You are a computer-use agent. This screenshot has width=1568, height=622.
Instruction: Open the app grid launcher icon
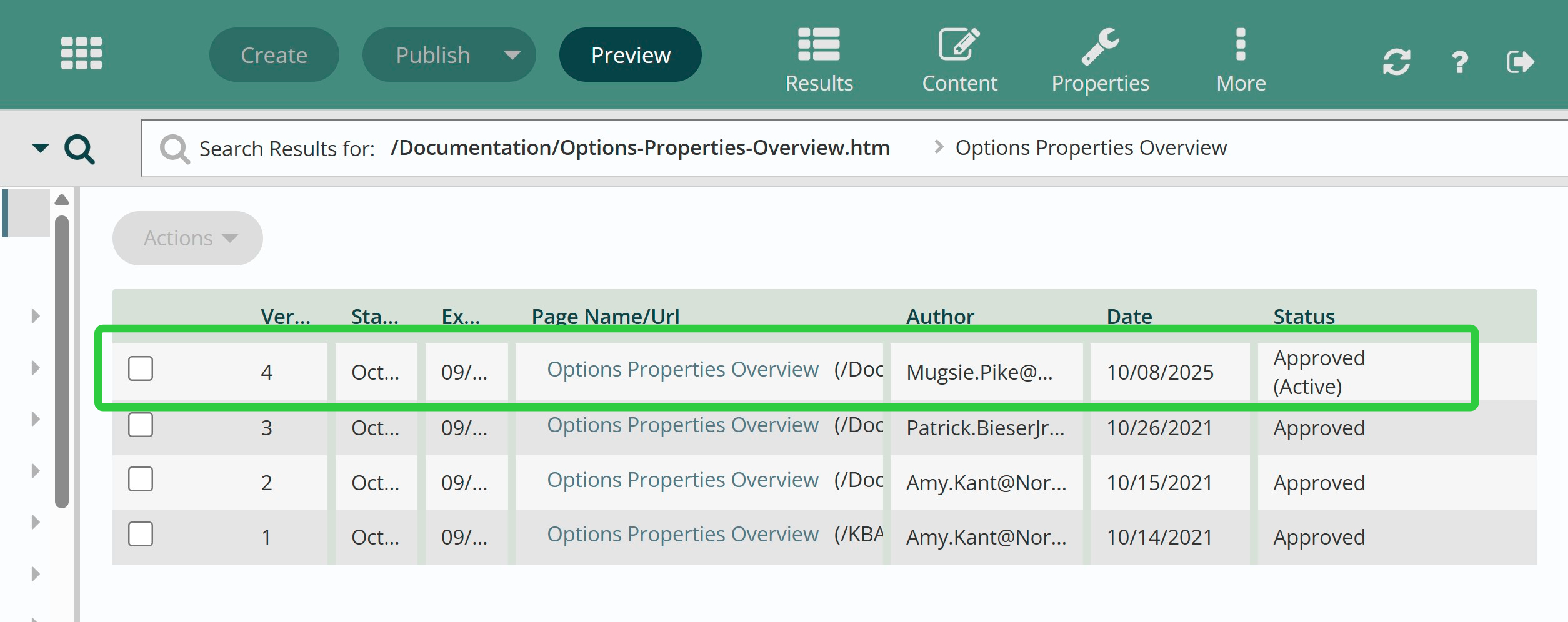coord(81,54)
